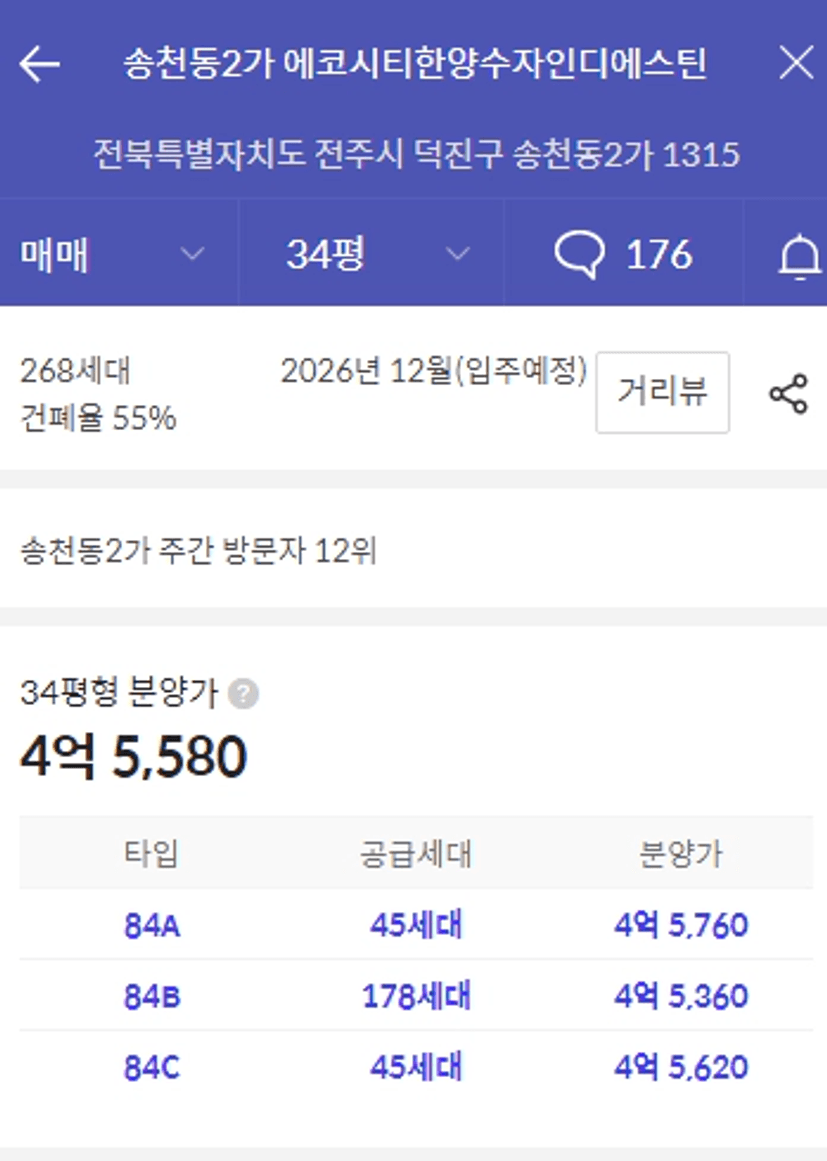The height and width of the screenshot is (1161, 827).
Task: Click the address 전북특별자치도 전주시 덕진구 송천동2가 1315
Action: pos(416,155)
